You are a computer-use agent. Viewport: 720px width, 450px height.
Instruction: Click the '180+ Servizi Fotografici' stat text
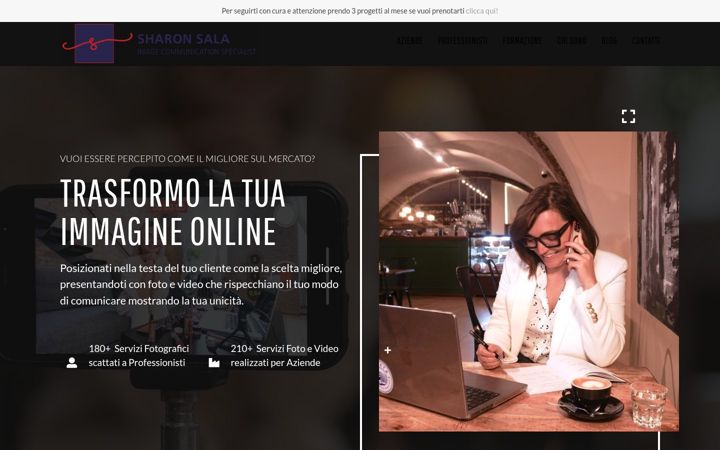[x=139, y=356]
